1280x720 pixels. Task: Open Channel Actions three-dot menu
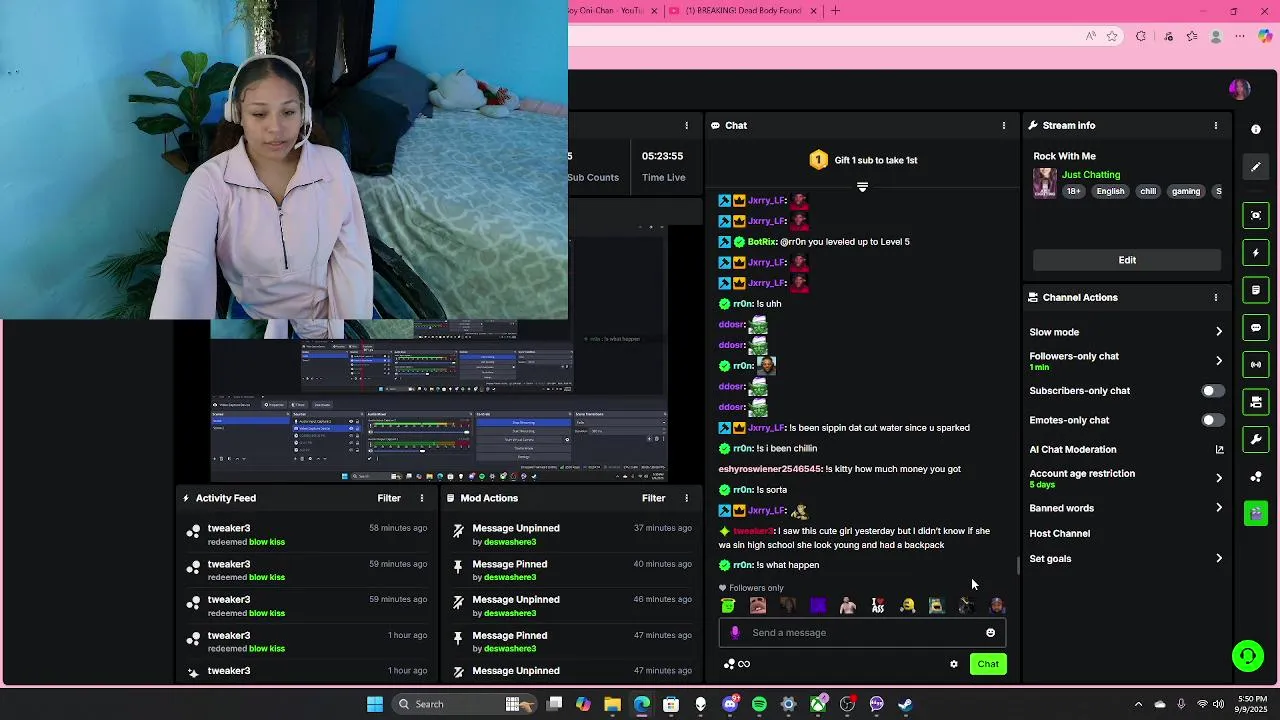tap(1216, 298)
